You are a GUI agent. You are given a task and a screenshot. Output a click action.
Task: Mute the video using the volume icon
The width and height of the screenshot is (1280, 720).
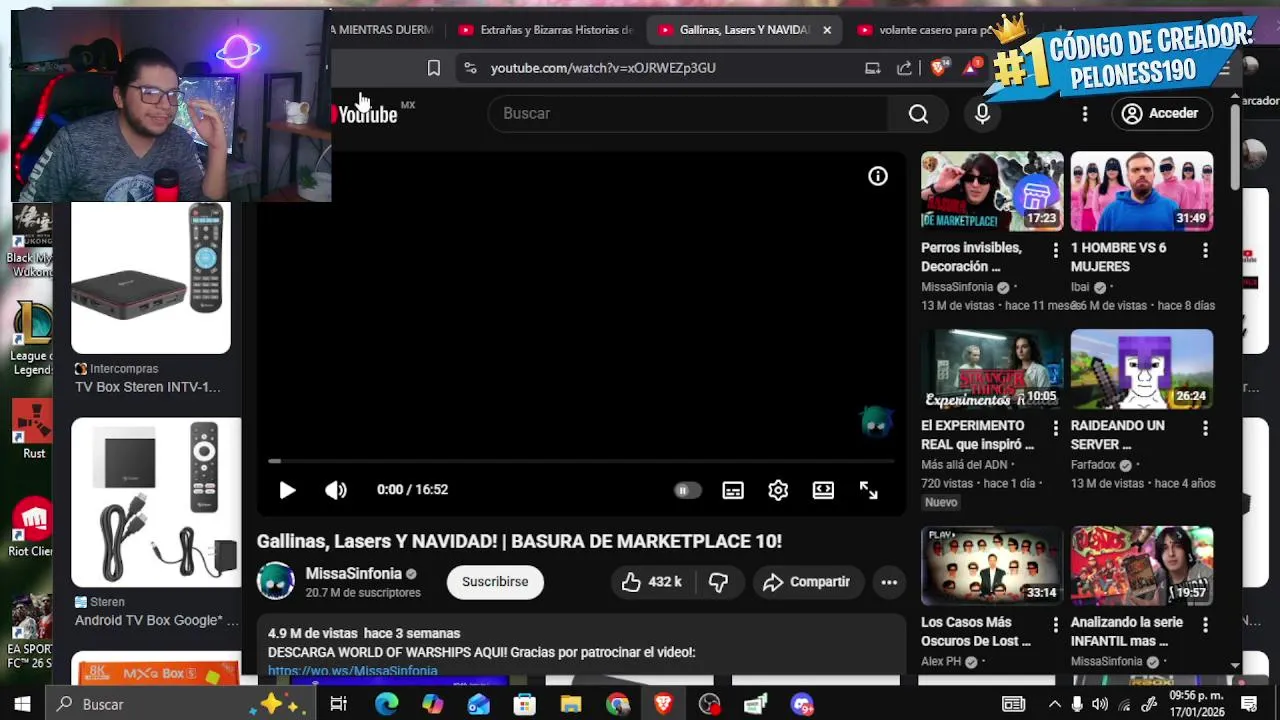(x=336, y=490)
